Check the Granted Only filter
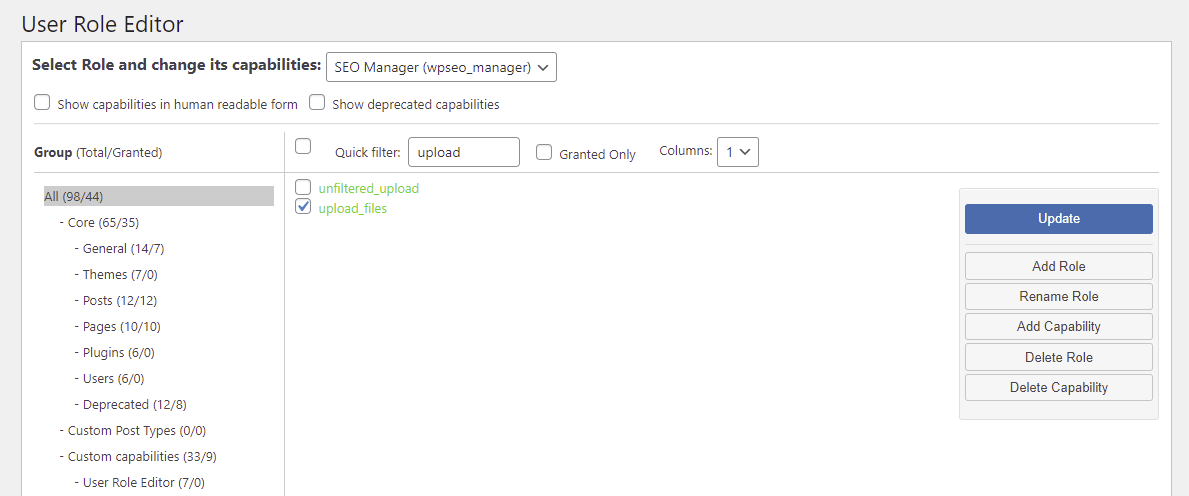The width and height of the screenshot is (1189, 496). coord(544,153)
